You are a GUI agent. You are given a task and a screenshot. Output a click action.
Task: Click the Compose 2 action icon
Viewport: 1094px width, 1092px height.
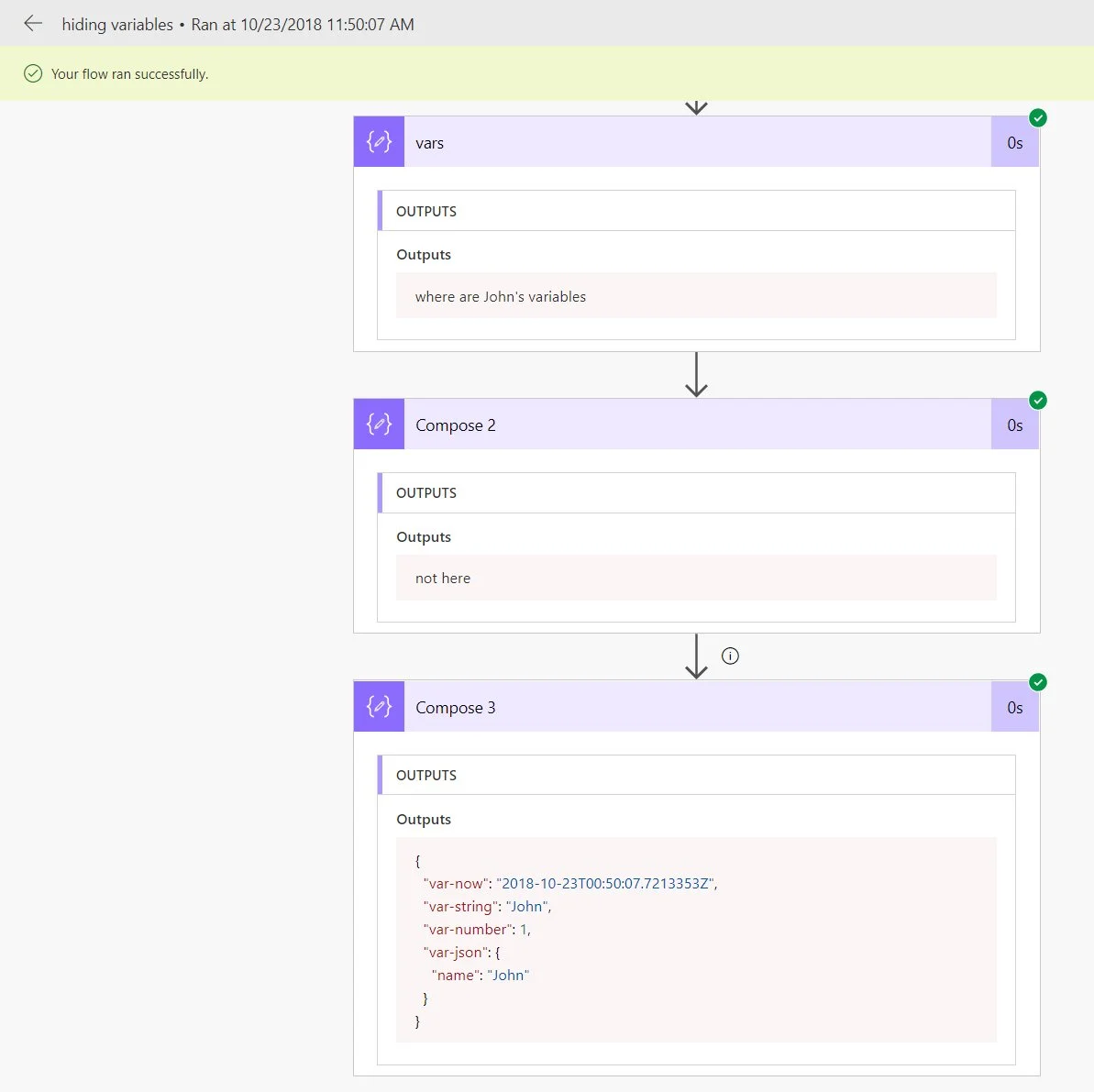click(x=379, y=425)
